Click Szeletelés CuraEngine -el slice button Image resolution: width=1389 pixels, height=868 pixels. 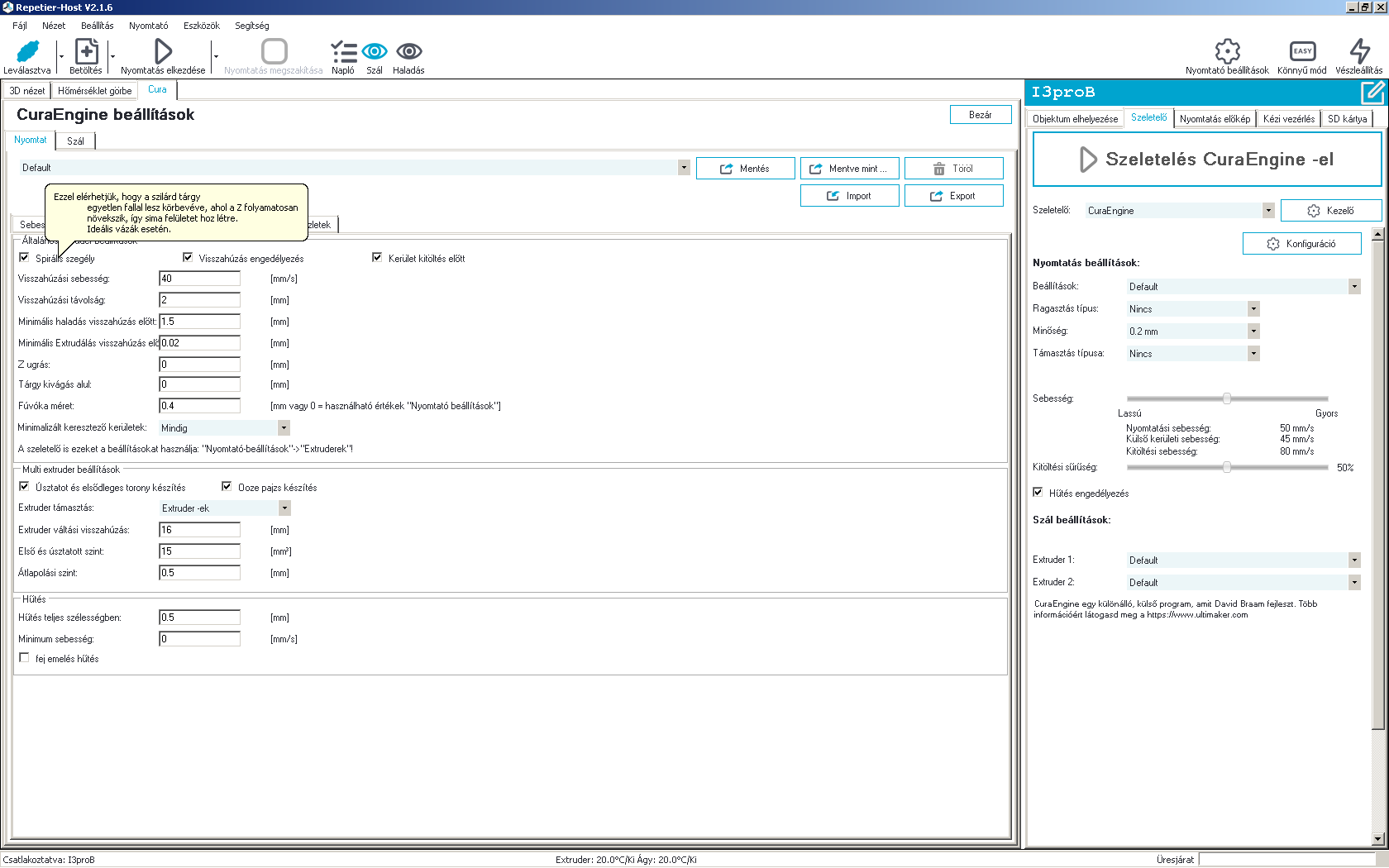(1207, 160)
